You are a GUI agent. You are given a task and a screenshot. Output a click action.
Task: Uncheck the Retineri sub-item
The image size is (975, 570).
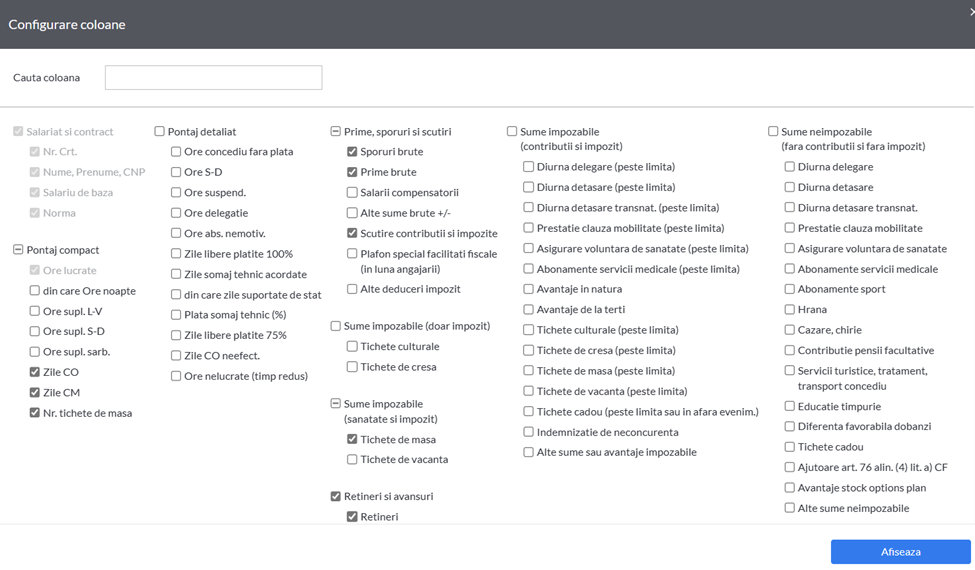pyautogui.click(x=353, y=517)
